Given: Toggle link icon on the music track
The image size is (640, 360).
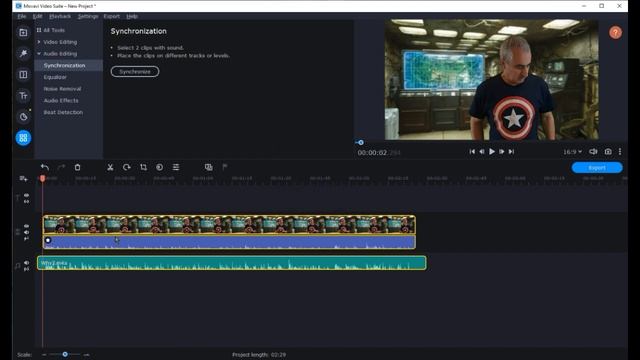Looking at the screenshot, I should 27,269.
